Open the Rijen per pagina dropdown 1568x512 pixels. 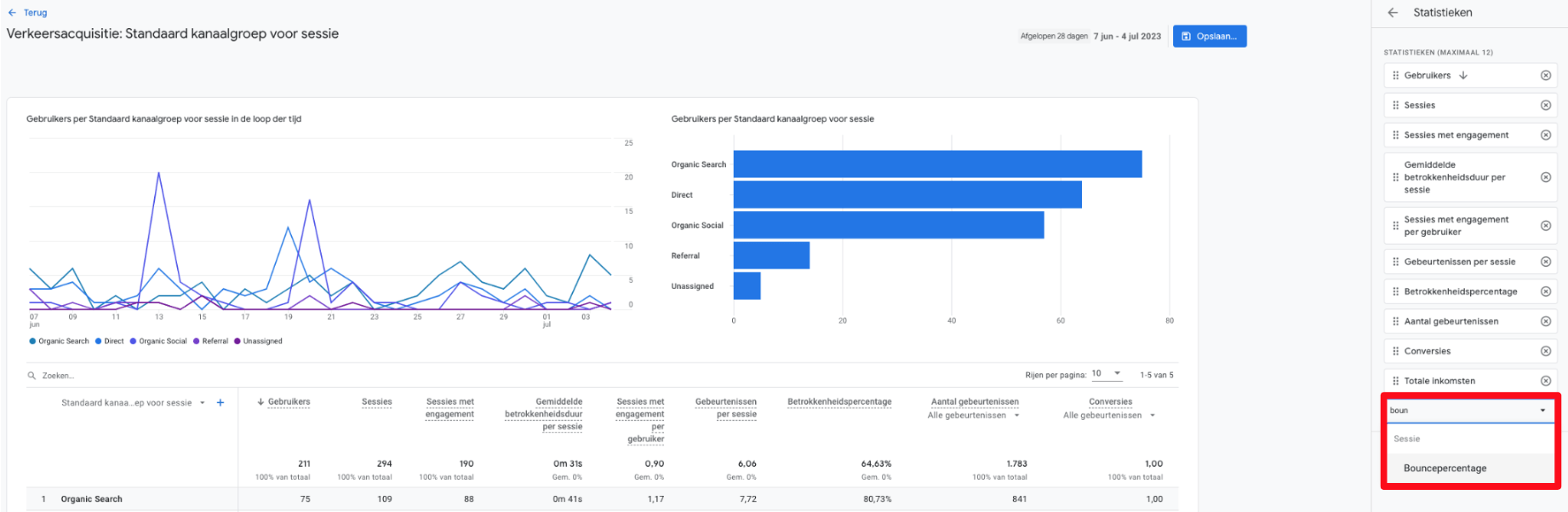1107,374
